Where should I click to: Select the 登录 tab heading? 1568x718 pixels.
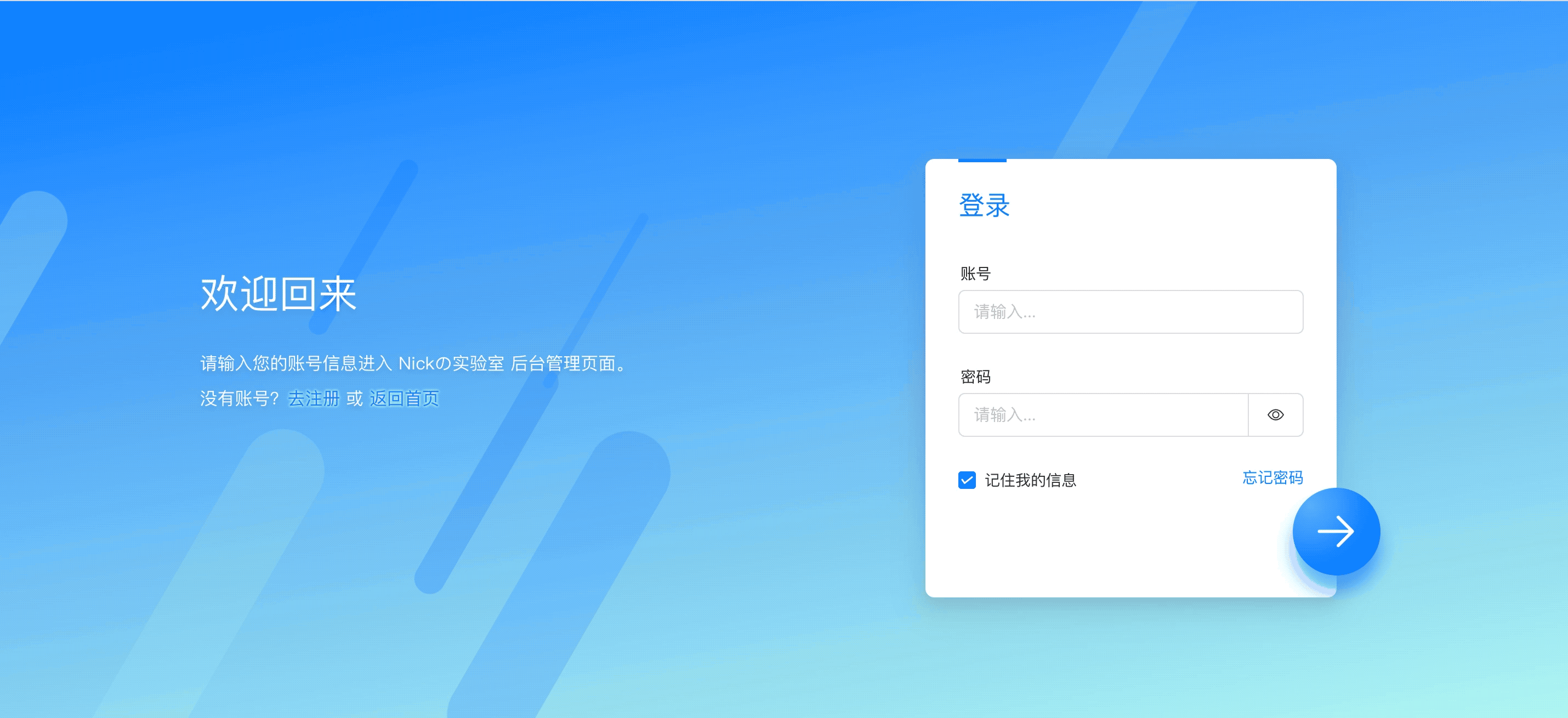click(984, 206)
